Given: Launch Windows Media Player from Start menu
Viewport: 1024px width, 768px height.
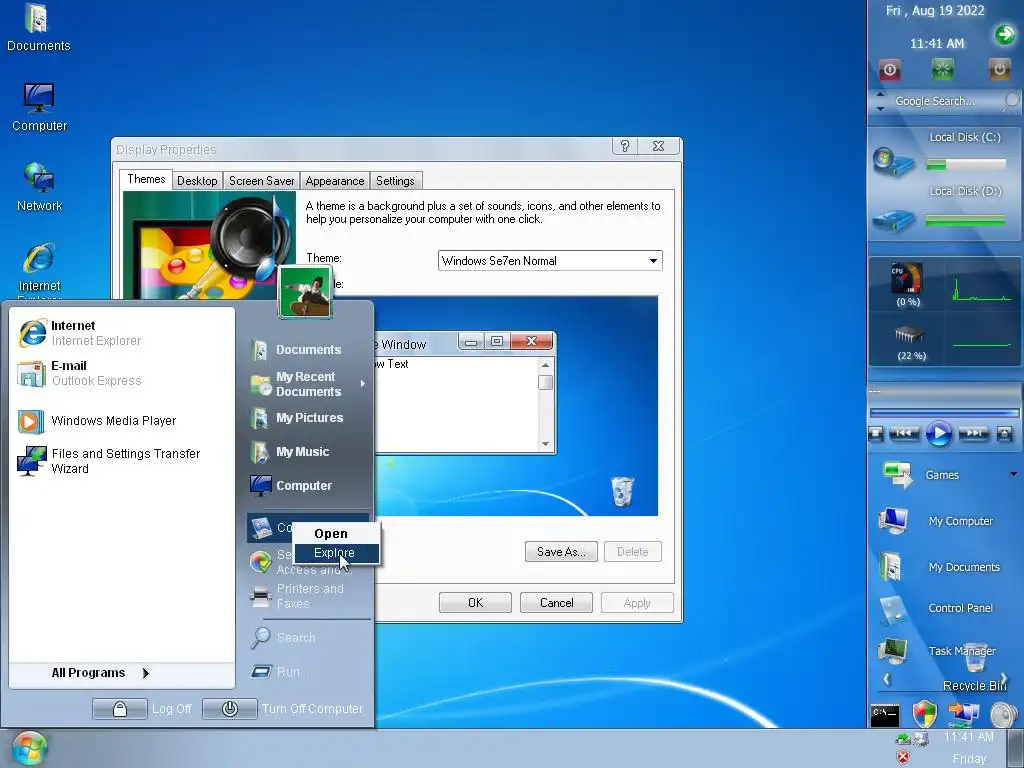Looking at the screenshot, I should coord(97,421).
